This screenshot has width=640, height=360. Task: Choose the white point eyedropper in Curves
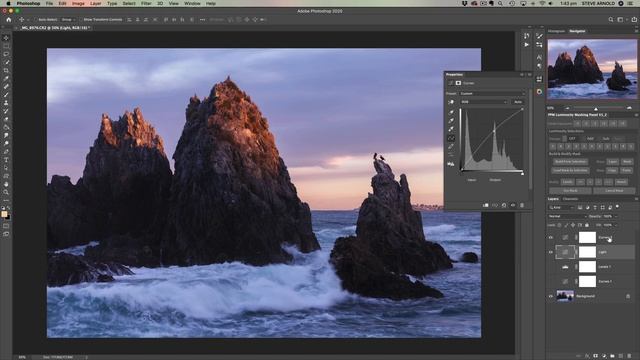point(451,129)
